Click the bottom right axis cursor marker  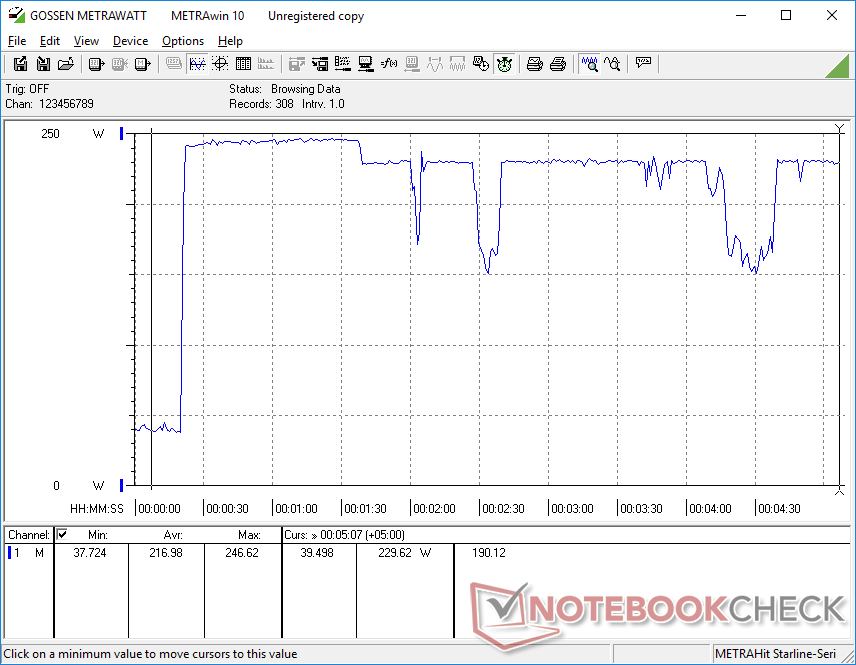click(840, 491)
